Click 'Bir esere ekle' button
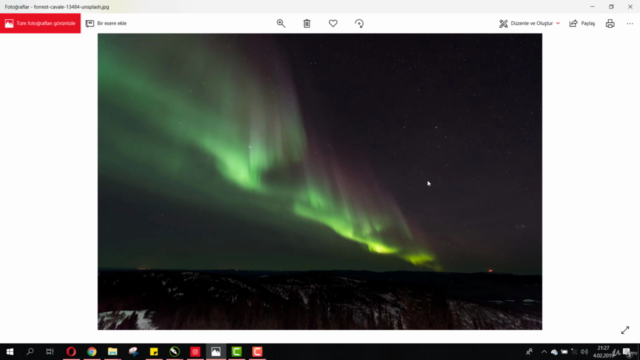 (106, 23)
